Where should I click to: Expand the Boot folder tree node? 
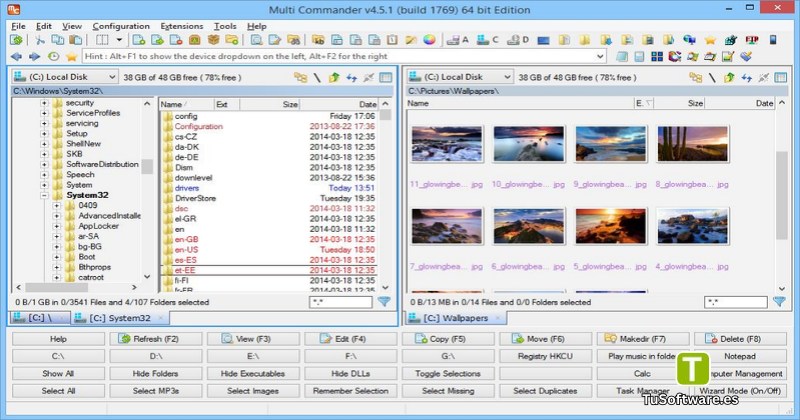pos(57,257)
